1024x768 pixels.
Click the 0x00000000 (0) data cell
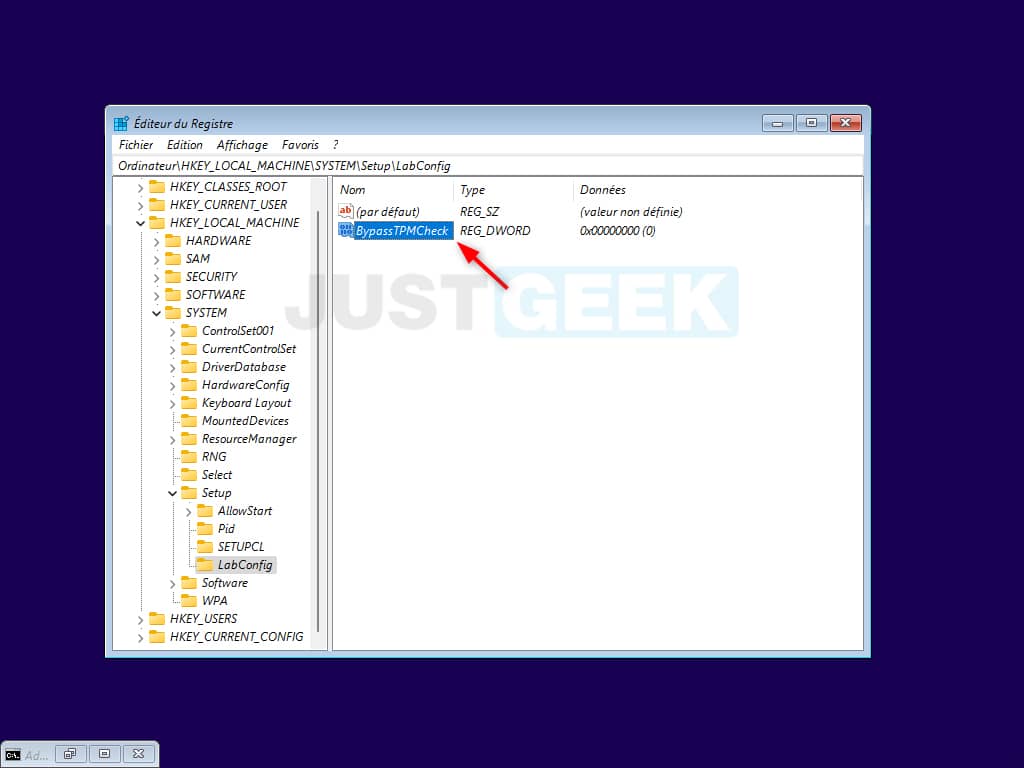pyautogui.click(x=617, y=231)
